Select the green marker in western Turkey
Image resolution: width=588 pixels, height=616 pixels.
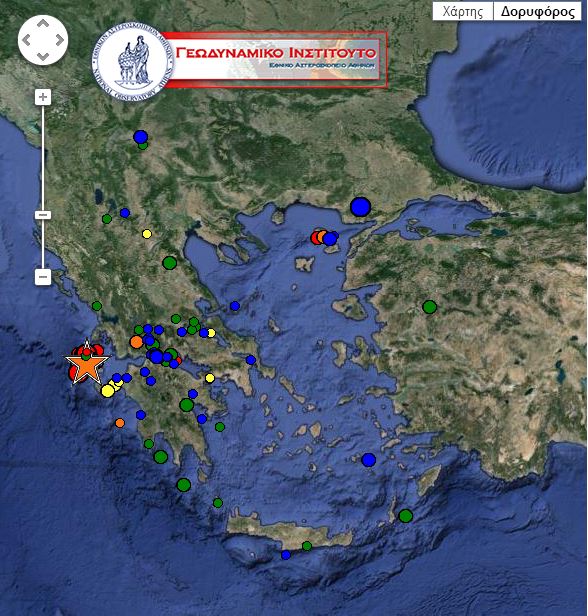pyautogui.click(x=430, y=307)
